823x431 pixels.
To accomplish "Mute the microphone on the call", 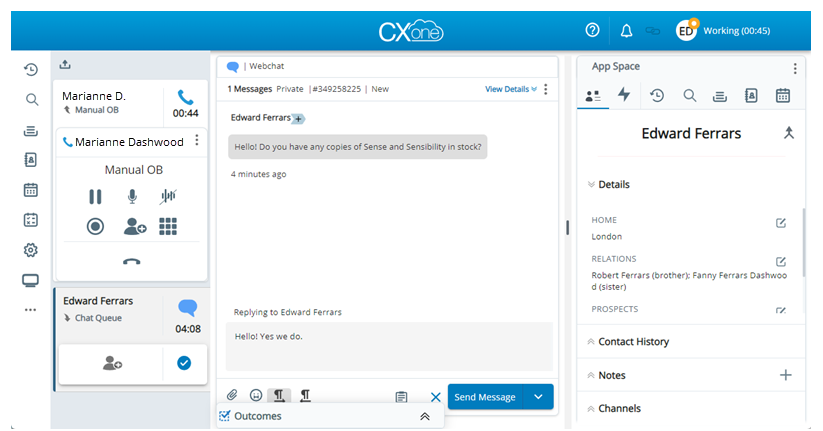I will coord(131,197).
